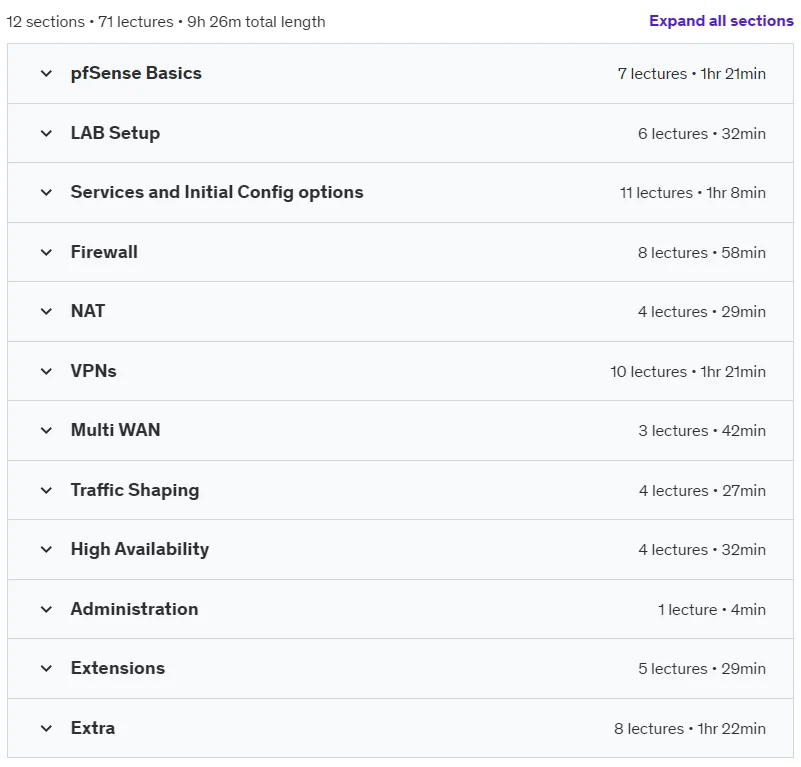801x767 pixels.
Task: Expand the NAT section chevron
Action: coord(46,312)
